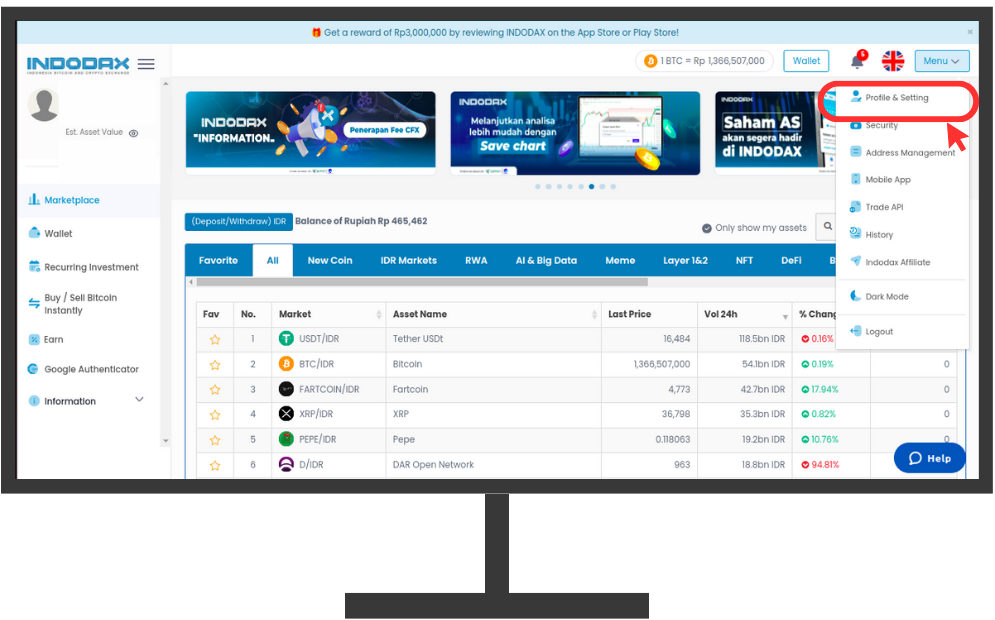995x620 pixels.
Task: Click the Mobile App phone icon
Action: coord(855,180)
